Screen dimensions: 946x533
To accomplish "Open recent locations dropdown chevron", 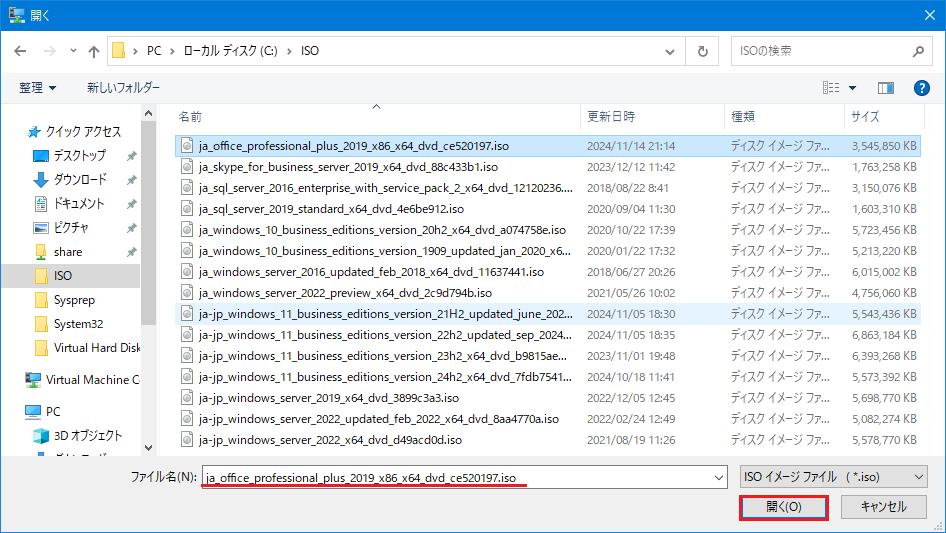I will (73, 51).
